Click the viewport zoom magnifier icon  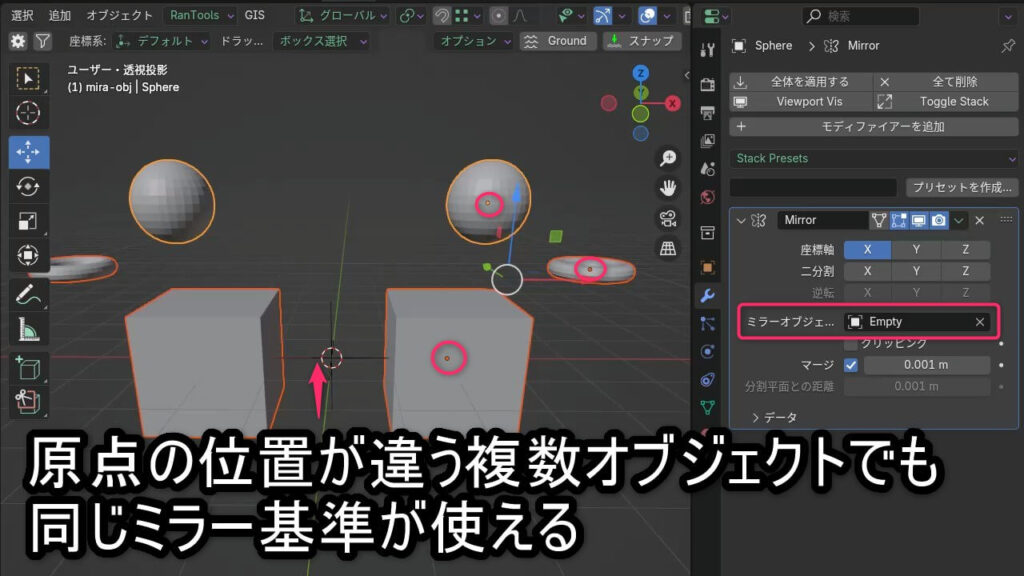tap(668, 159)
